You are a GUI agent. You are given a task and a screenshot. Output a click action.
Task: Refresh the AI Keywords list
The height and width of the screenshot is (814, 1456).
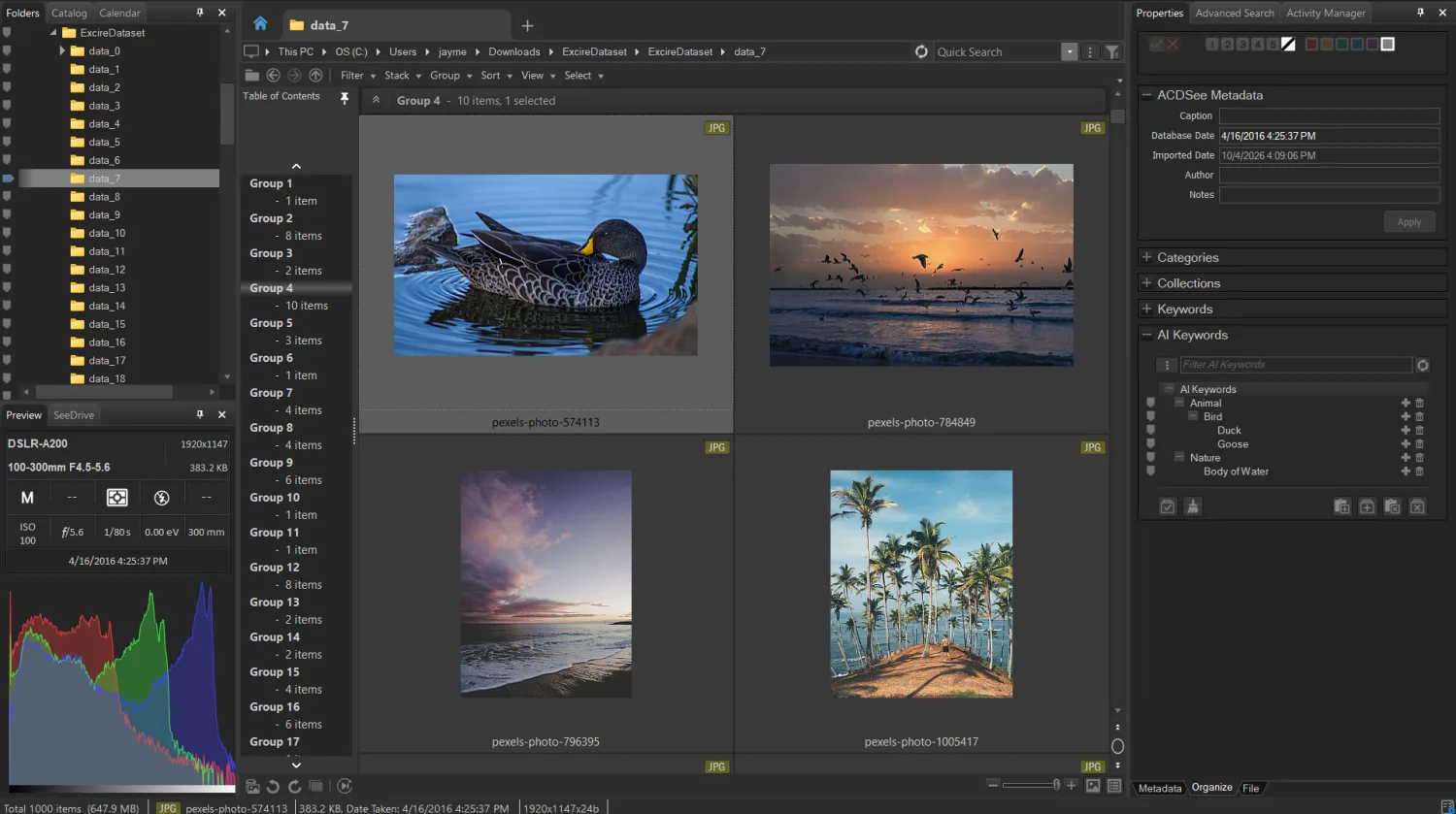(x=1423, y=366)
